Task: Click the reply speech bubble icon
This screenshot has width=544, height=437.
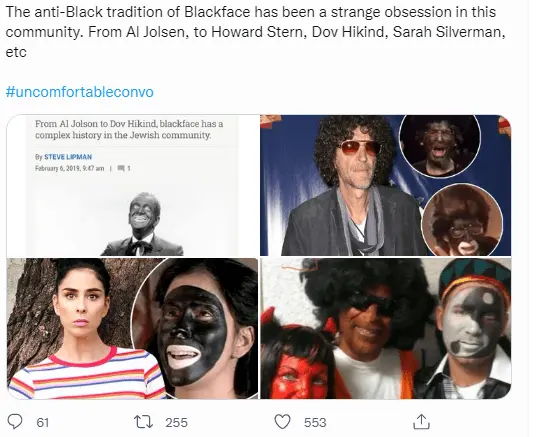Action: click(15, 422)
